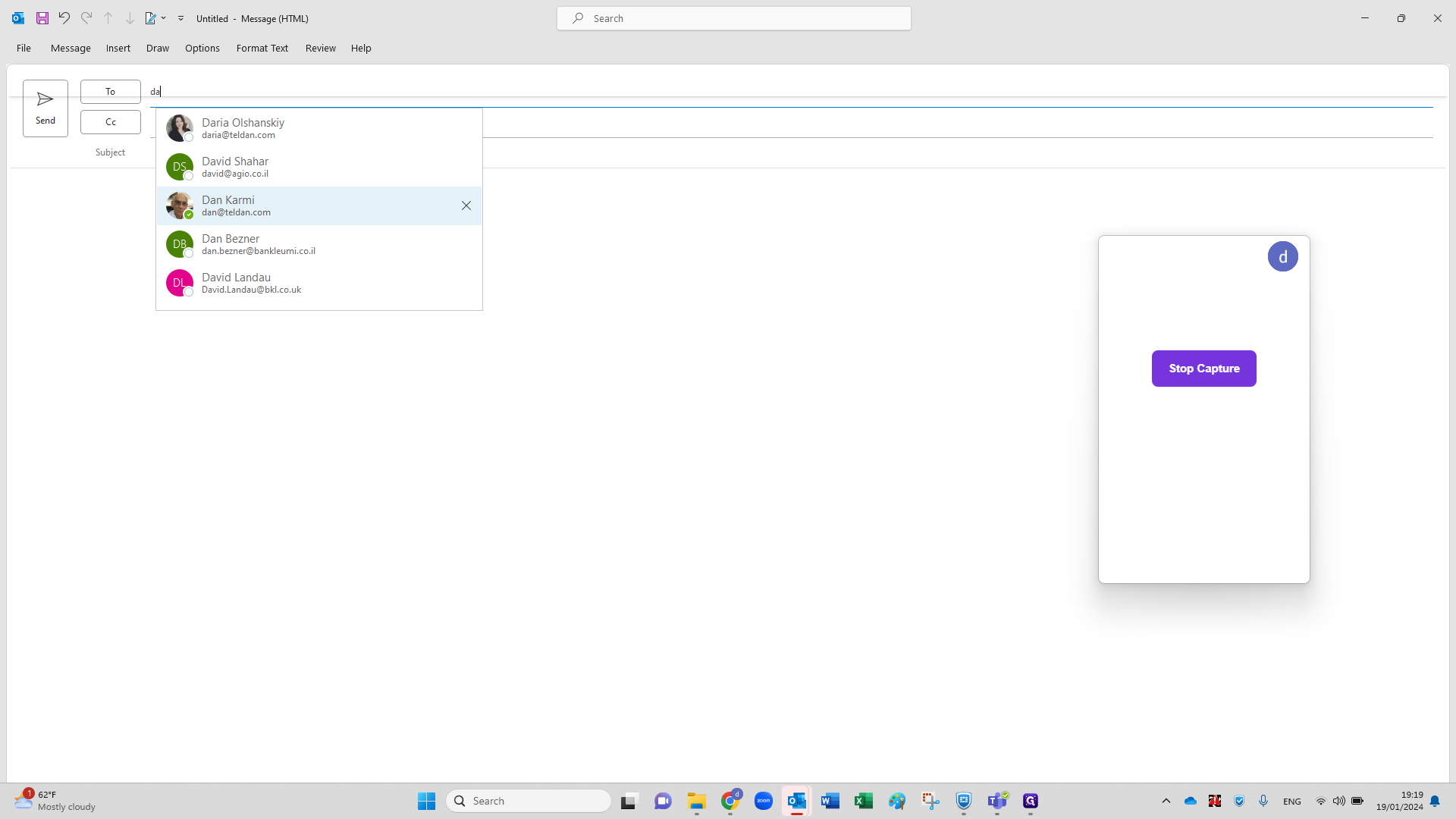Choose David Landau suggestion

(319, 283)
